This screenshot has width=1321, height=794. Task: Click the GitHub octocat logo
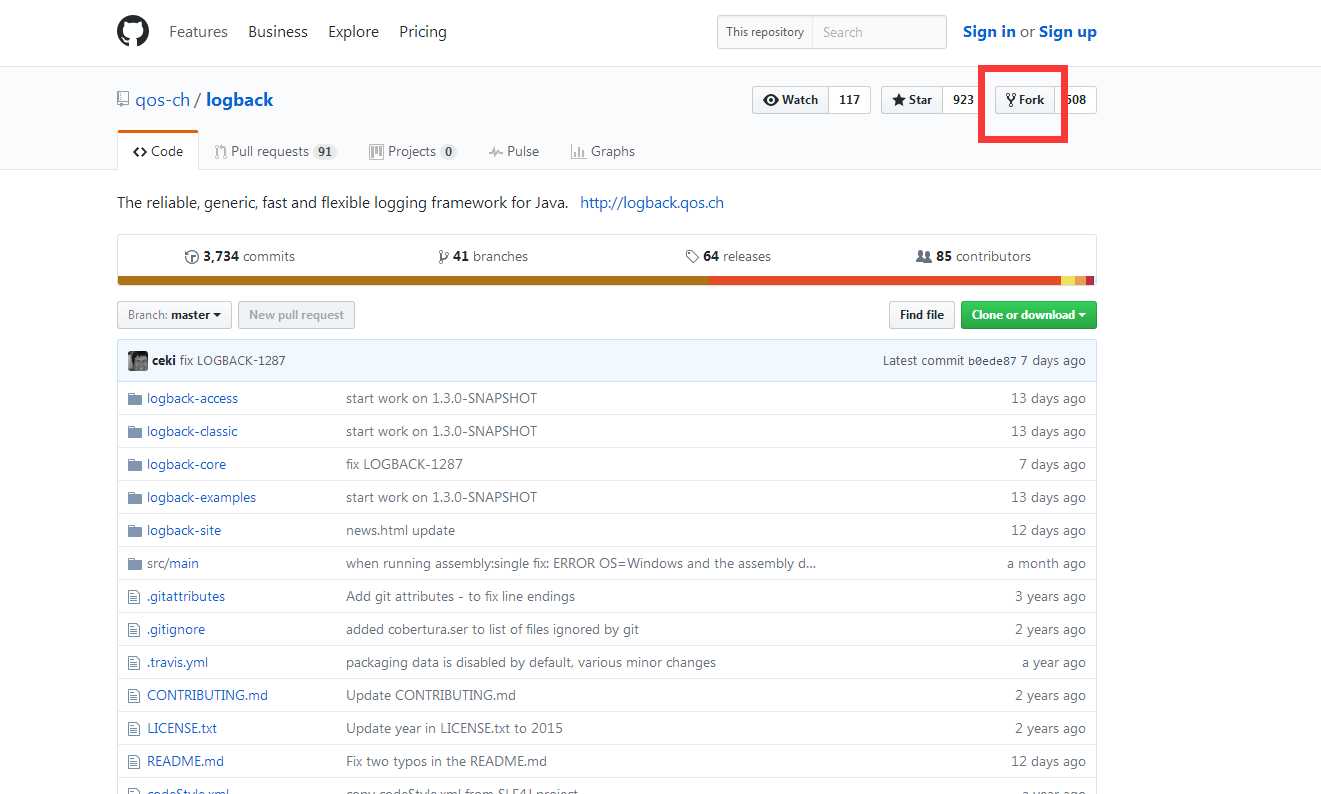pos(133,32)
